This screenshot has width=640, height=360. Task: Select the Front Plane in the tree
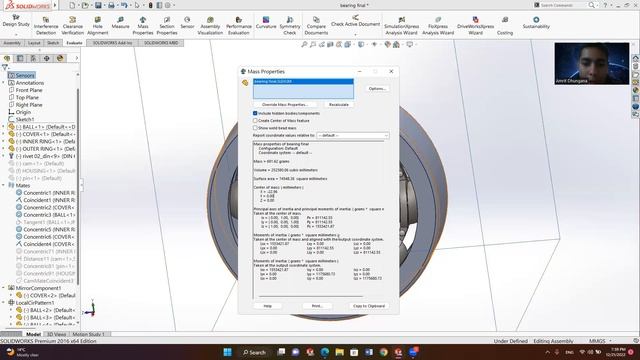29,90
